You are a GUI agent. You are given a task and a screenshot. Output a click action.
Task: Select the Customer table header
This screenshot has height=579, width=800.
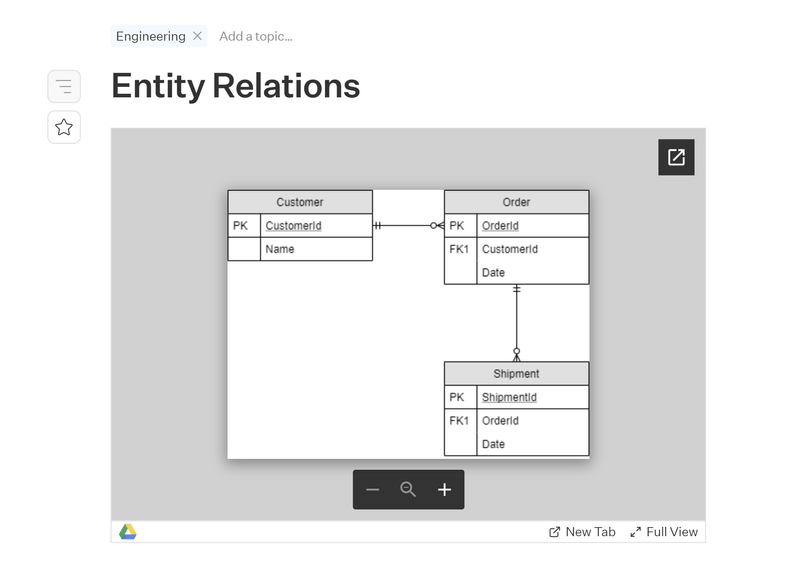[300, 202]
